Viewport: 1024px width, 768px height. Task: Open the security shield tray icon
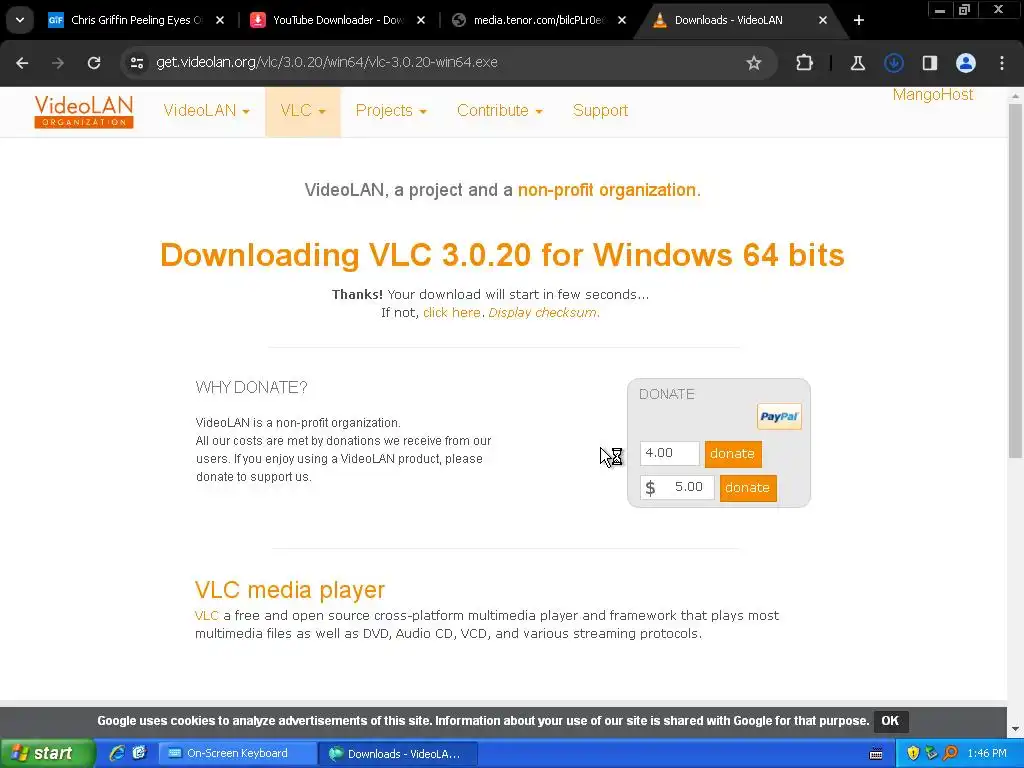pyautogui.click(x=913, y=754)
